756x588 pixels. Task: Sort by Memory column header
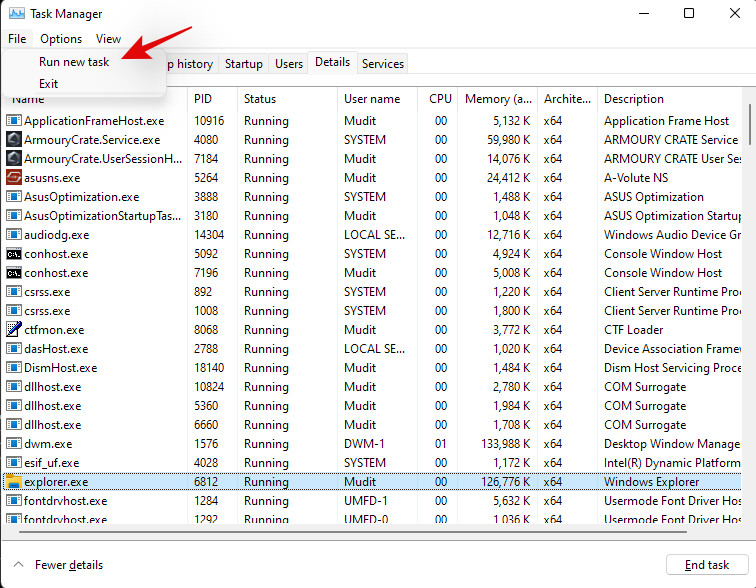point(498,99)
